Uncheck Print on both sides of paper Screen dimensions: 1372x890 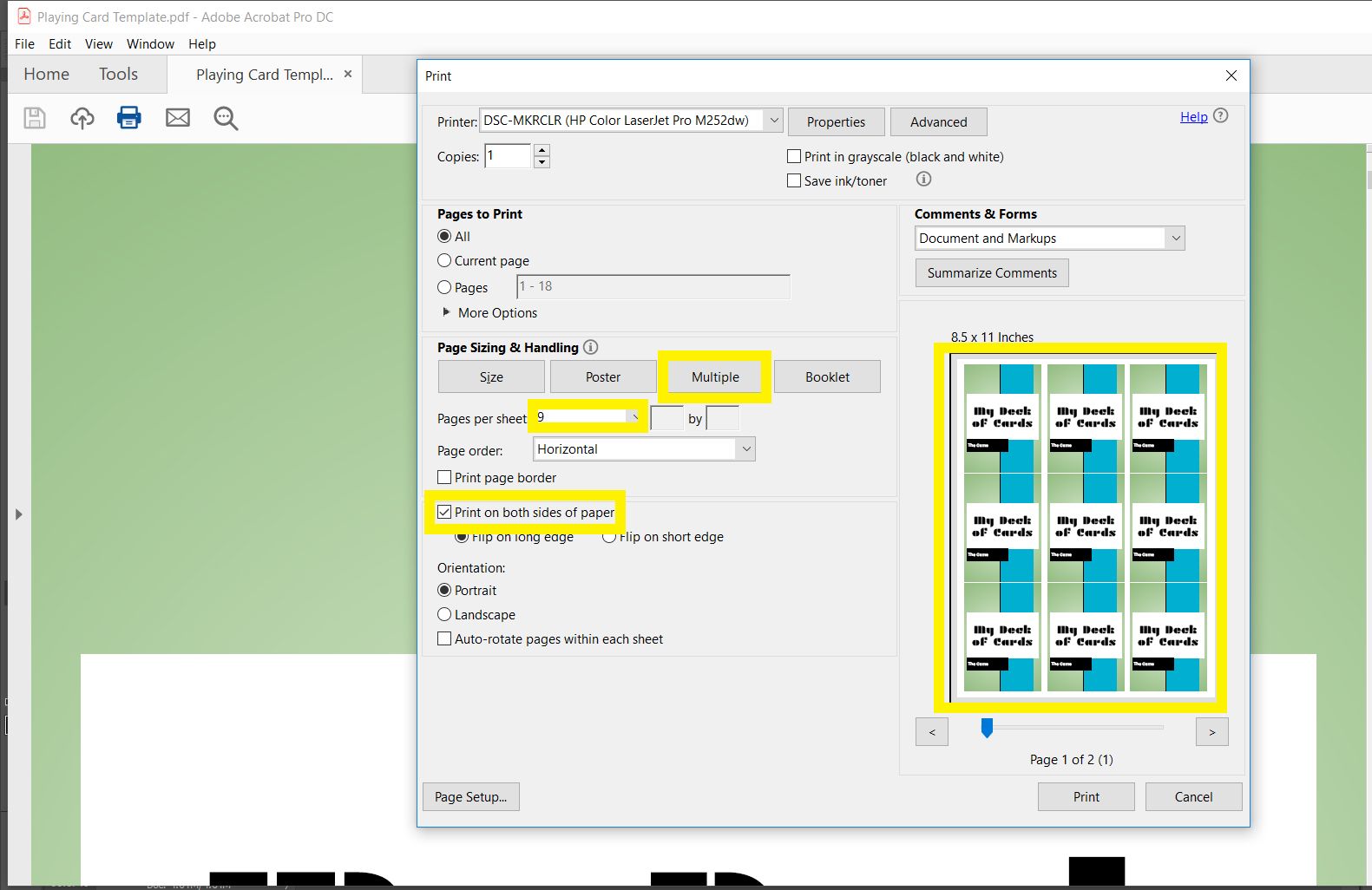[444, 513]
